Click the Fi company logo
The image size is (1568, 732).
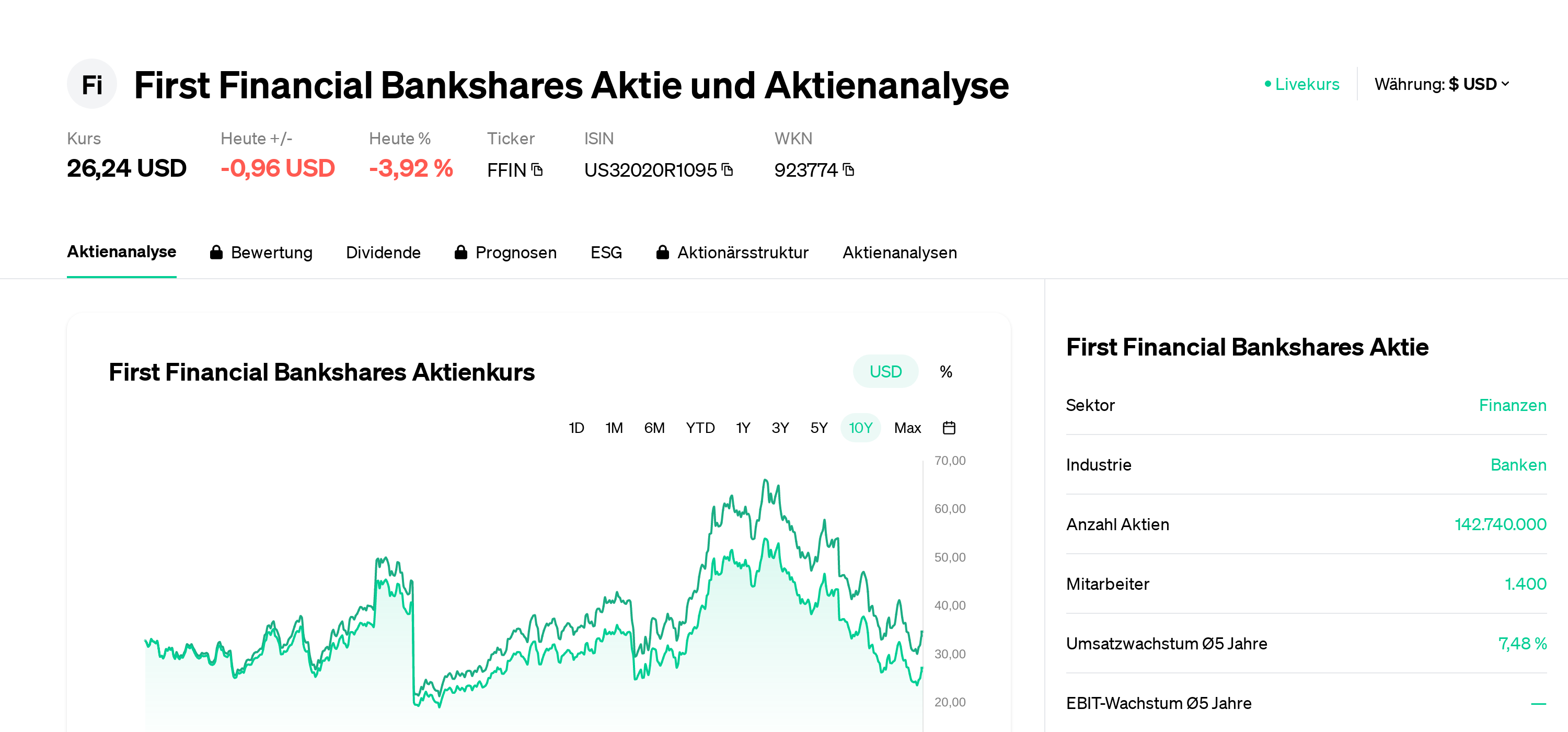(x=91, y=84)
